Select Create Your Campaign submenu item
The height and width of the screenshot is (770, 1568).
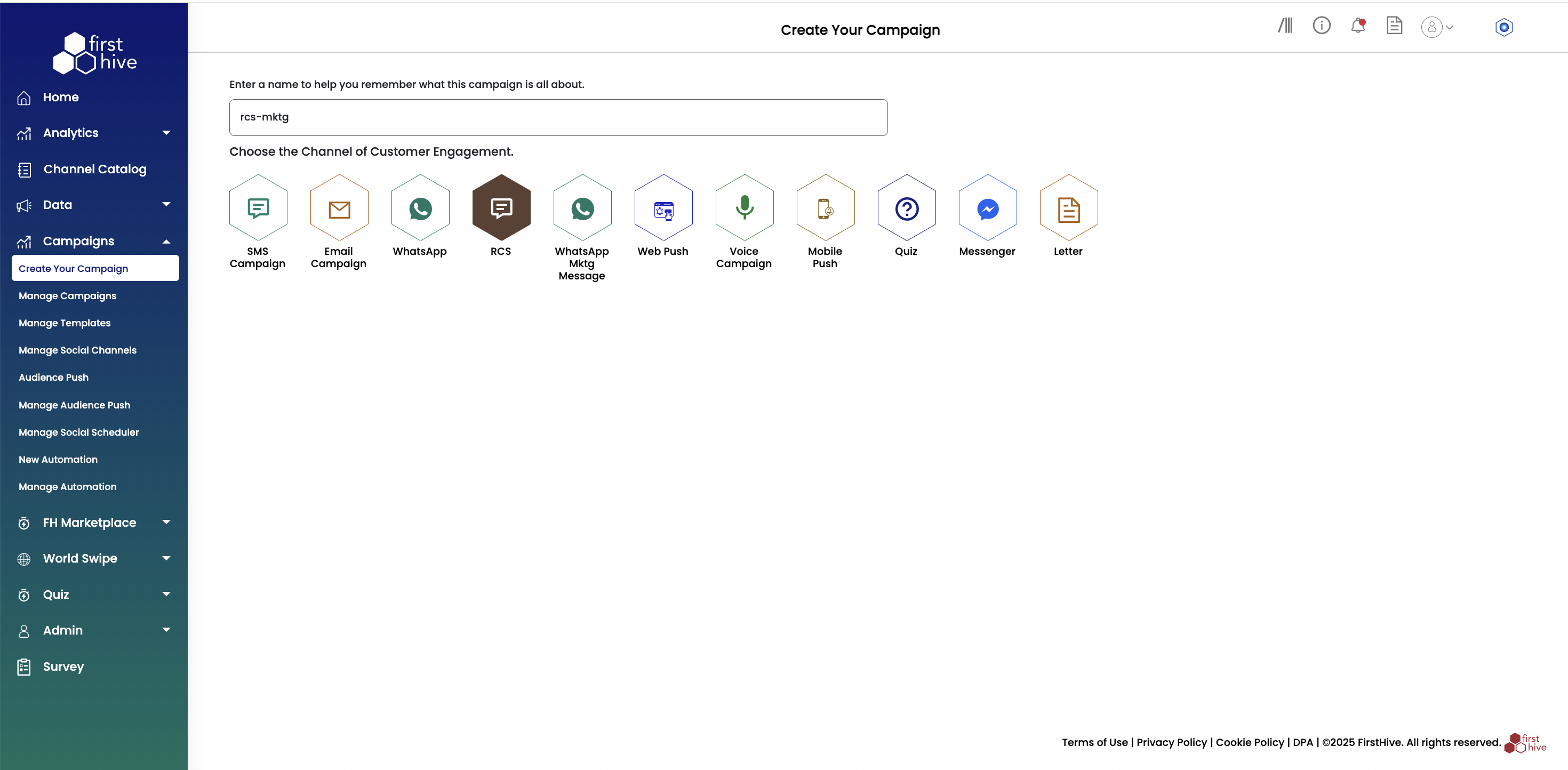pyautogui.click(x=95, y=268)
